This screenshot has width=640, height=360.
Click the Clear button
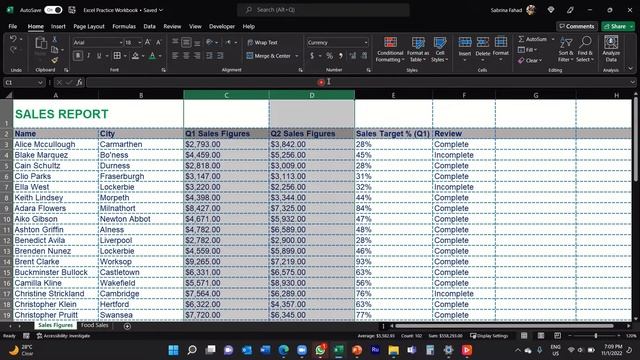pos(531,60)
